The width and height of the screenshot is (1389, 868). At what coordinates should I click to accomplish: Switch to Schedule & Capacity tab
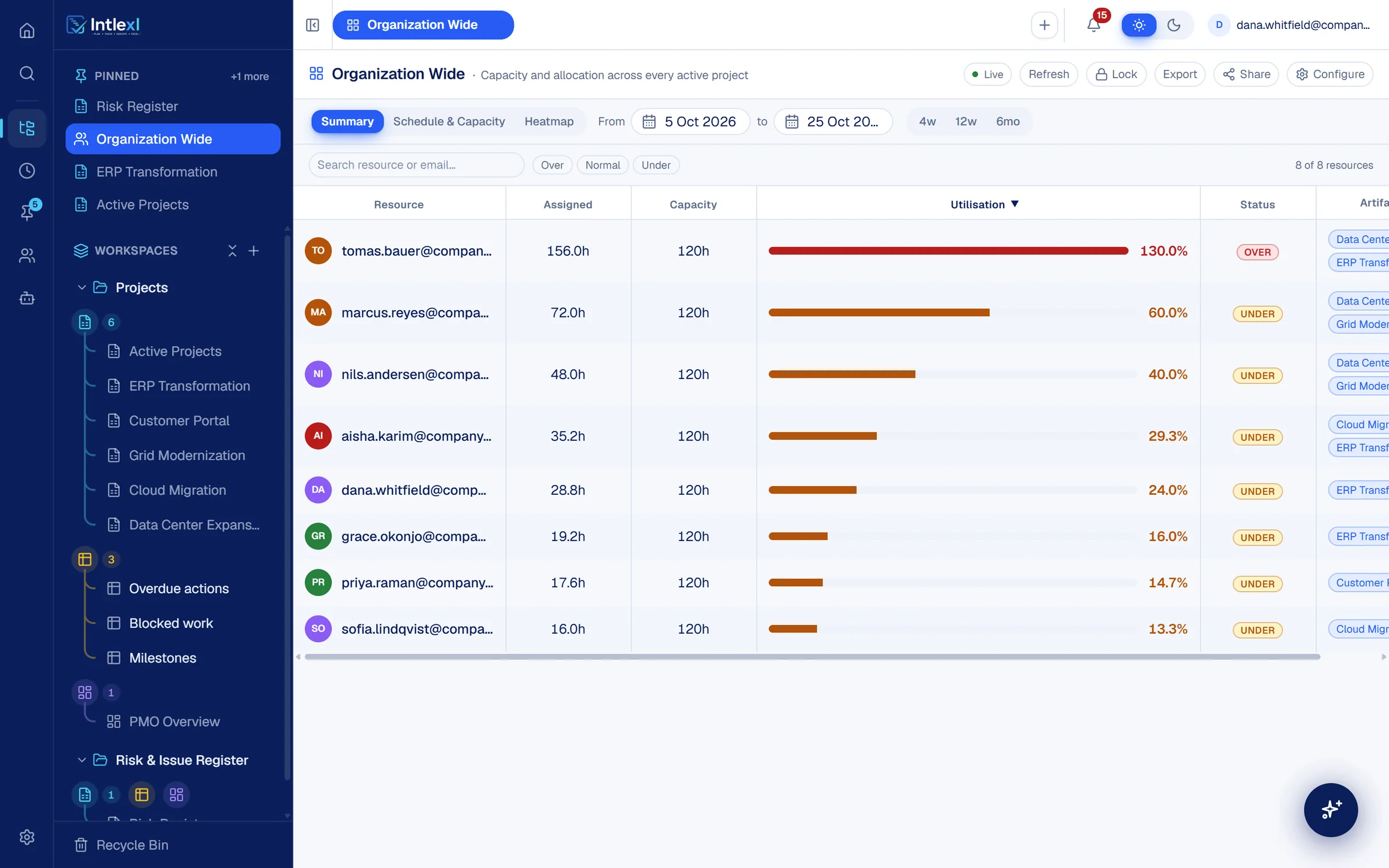pos(449,122)
